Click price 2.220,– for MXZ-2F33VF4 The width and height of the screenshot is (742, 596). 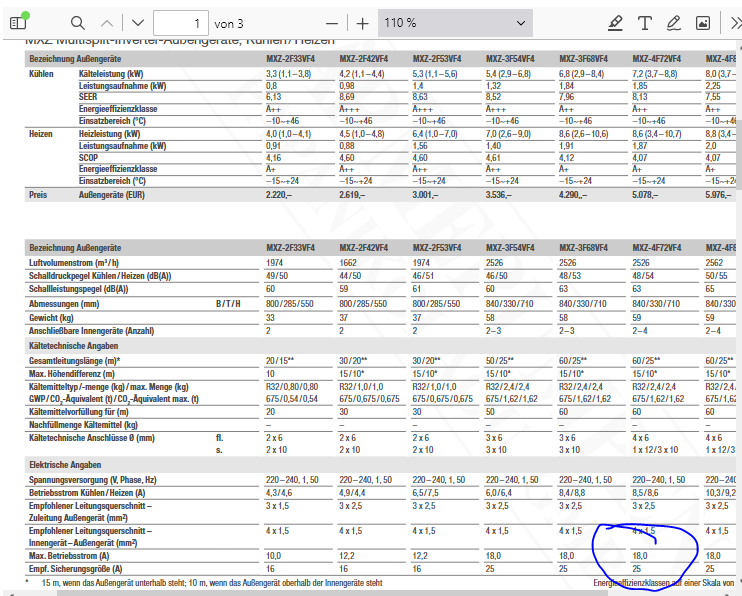point(279,195)
